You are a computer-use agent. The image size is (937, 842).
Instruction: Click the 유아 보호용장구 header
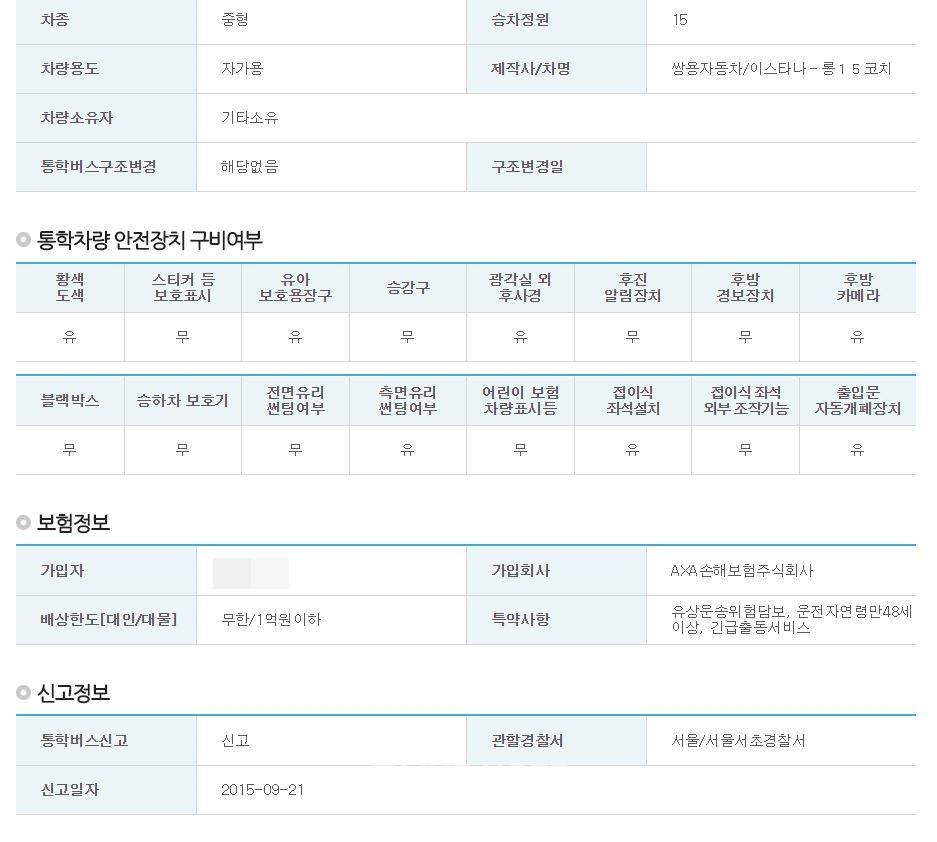pos(295,287)
